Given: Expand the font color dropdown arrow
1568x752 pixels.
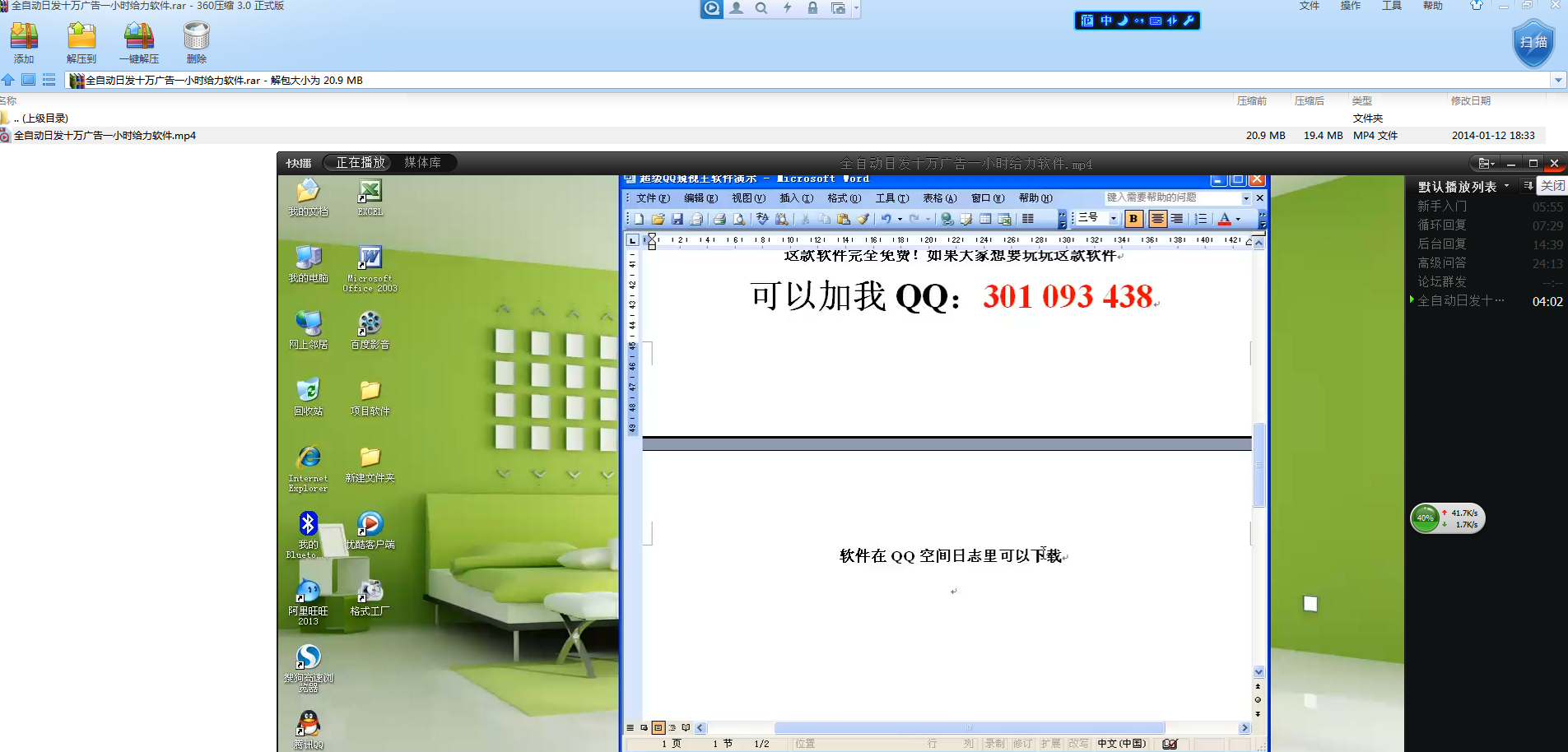Looking at the screenshot, I should [1241, 219].
